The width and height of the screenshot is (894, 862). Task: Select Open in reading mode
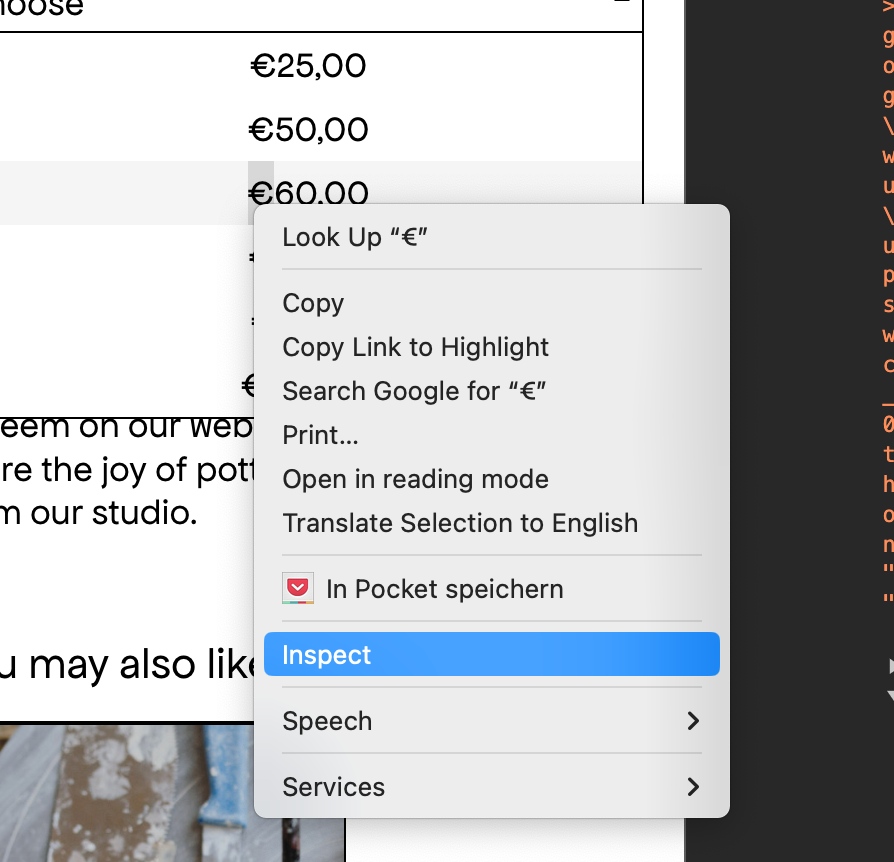pos(415,479)
